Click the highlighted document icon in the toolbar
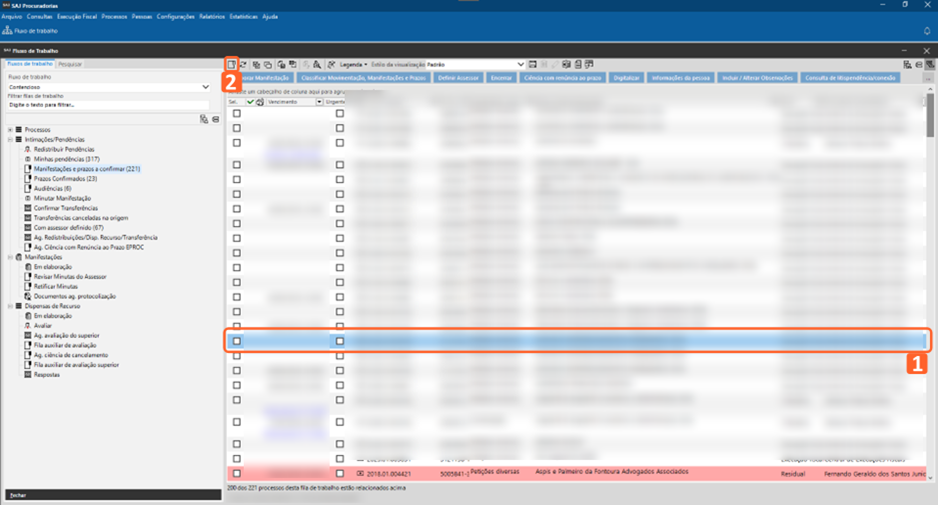Image resolution: width=938 pixels, height=505 pixels. [232, 64]
